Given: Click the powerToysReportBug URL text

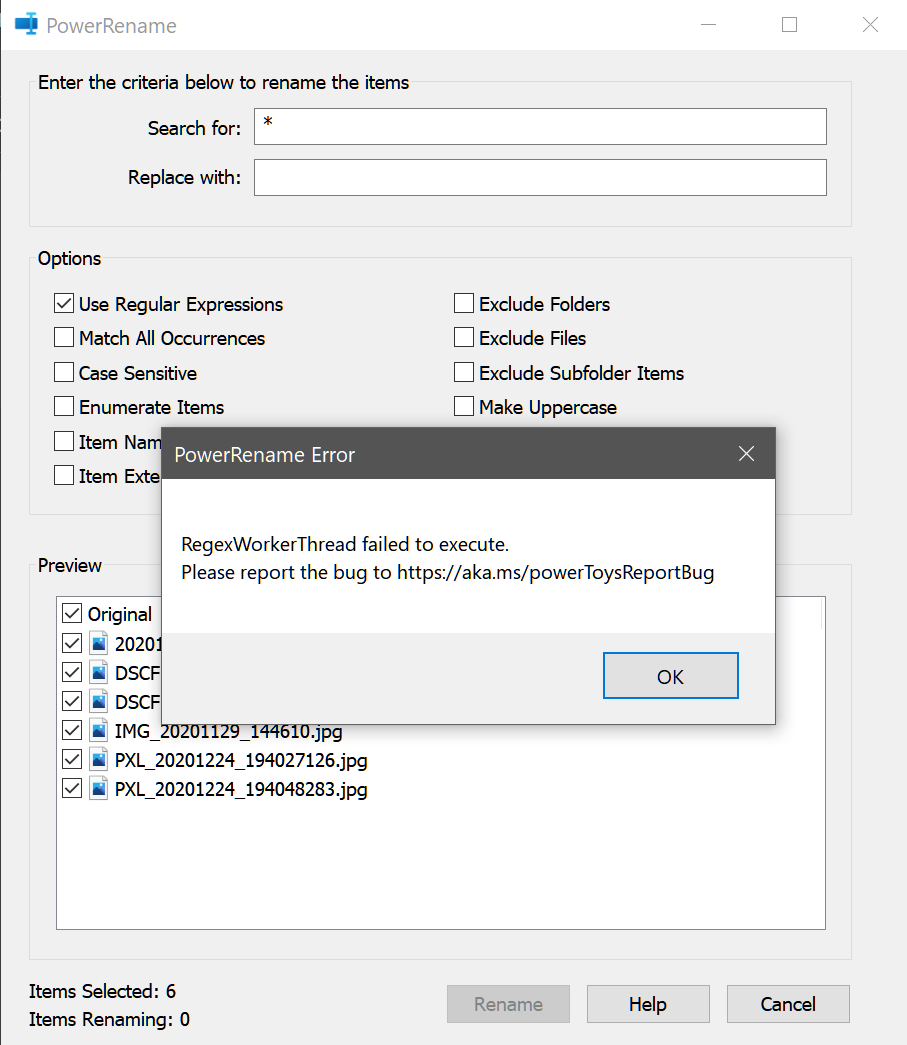Looking at the screenshot, I should [x=556, y=572].
